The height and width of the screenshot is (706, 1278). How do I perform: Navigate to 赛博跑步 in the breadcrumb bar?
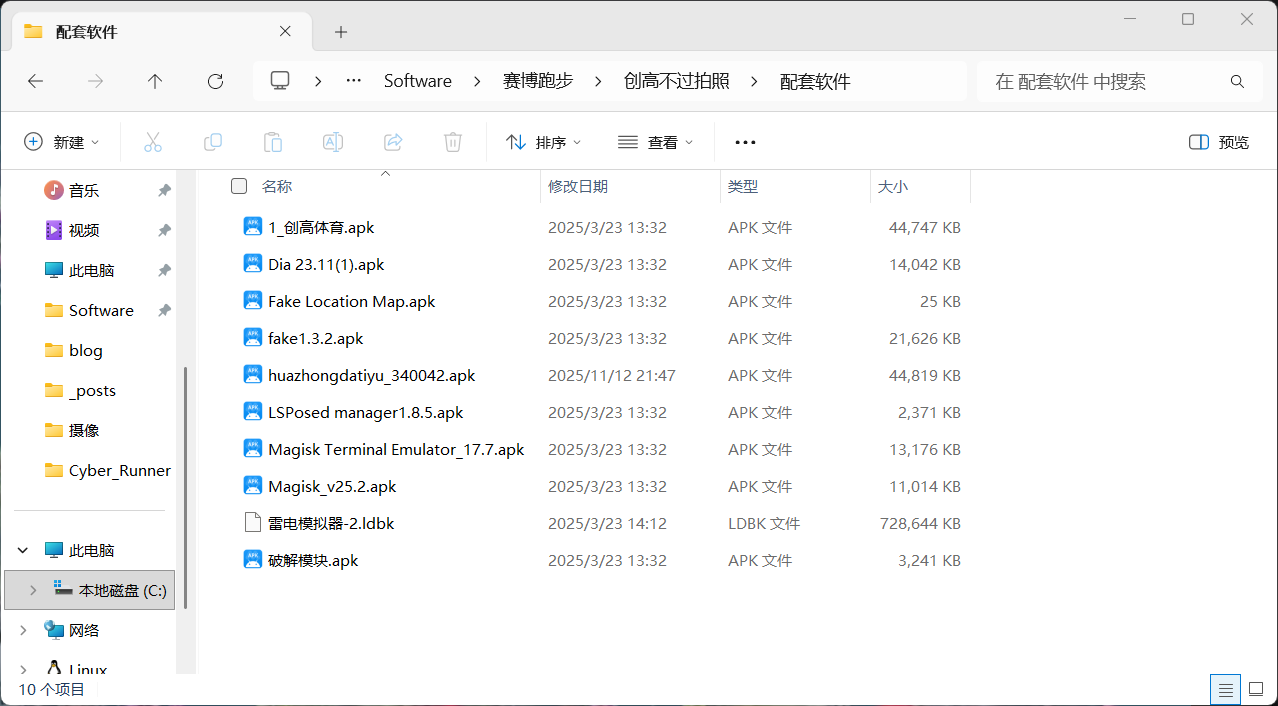tap(538, 81)
